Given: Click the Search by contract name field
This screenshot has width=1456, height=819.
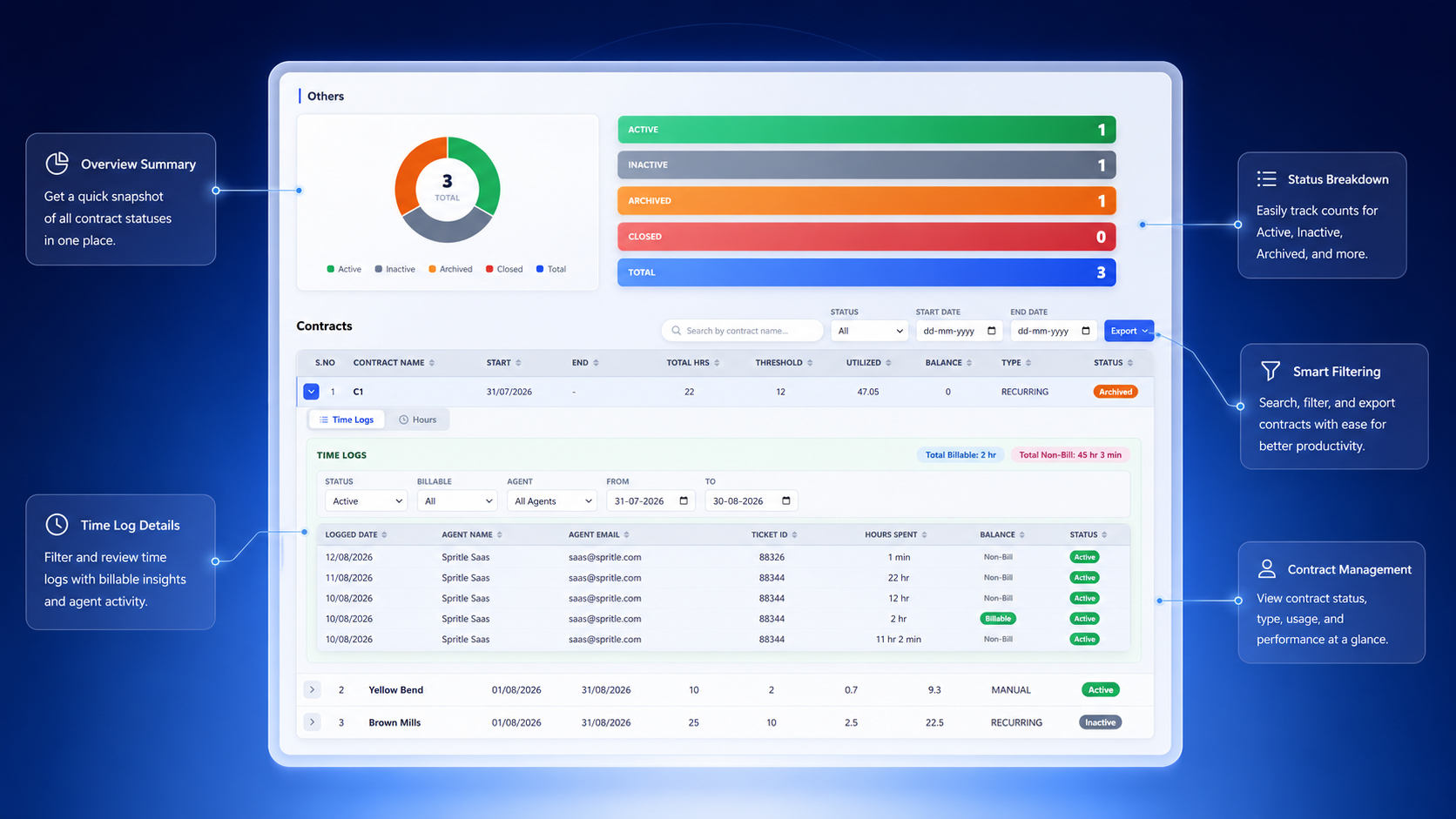Looking at the screenshot, I should click(742, 331).
